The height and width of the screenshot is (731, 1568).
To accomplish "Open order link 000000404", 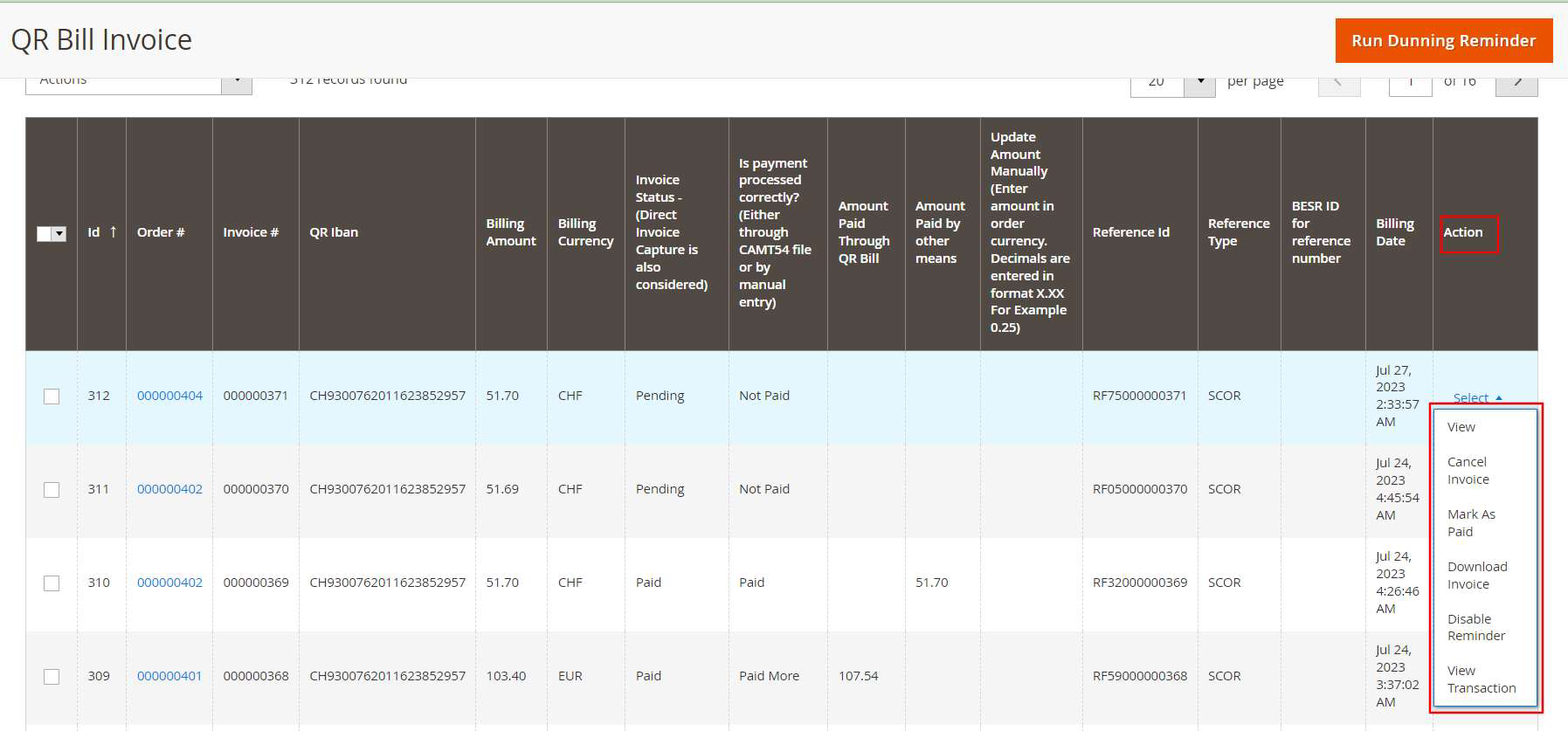I will coord(169,396).
